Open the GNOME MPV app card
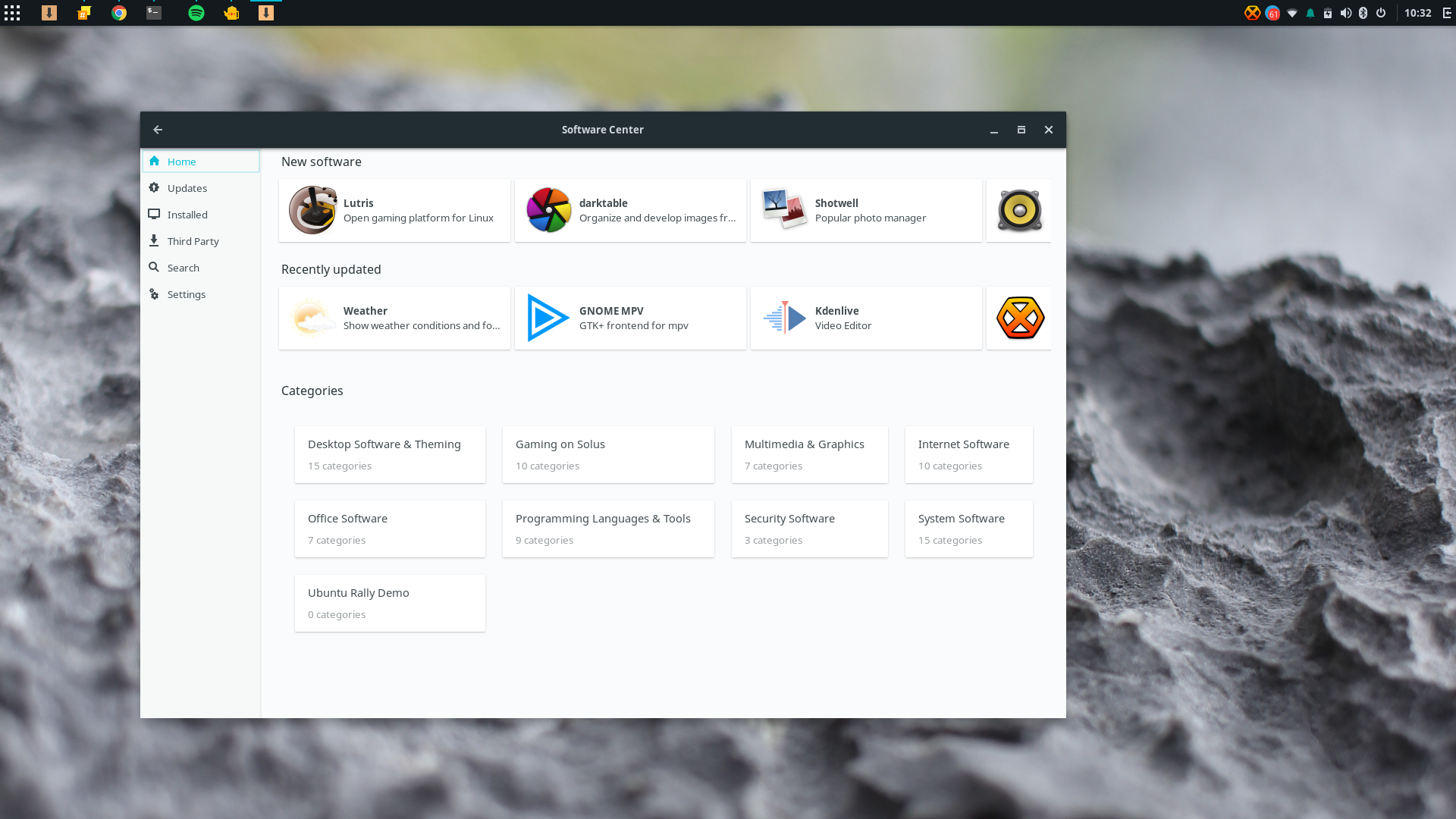This screenshot has width=1456, height=819. coord(630,318)
